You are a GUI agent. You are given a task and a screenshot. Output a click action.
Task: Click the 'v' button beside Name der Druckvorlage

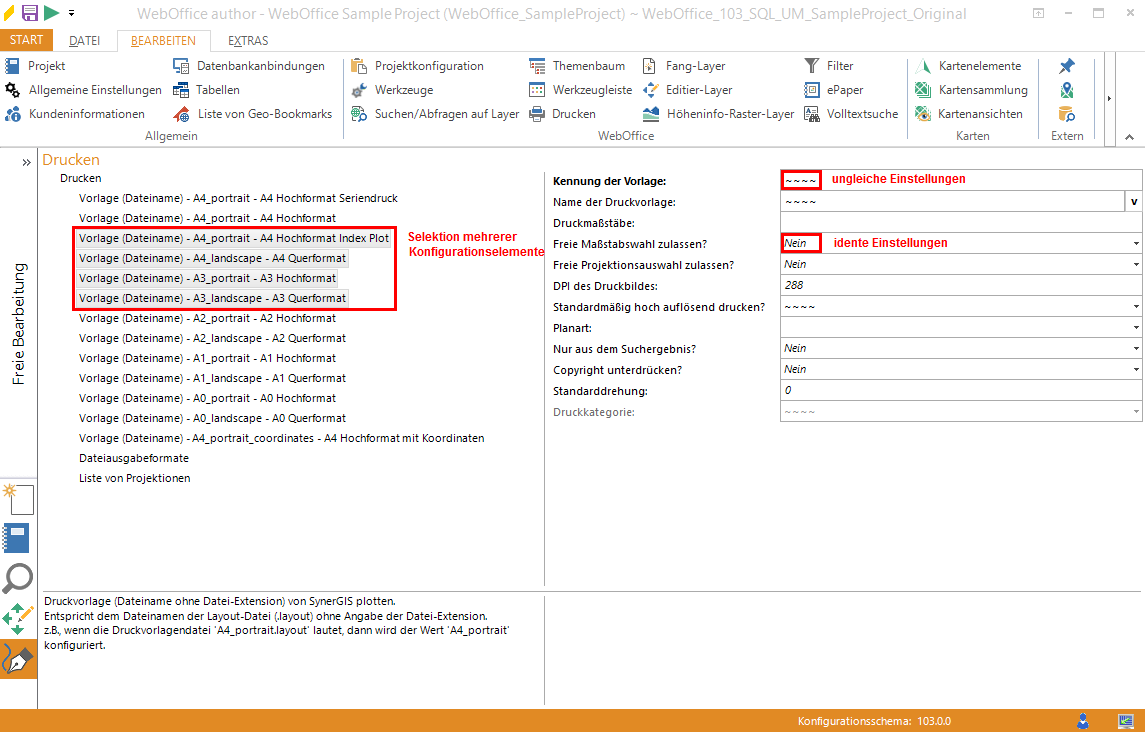(1134, 202)
